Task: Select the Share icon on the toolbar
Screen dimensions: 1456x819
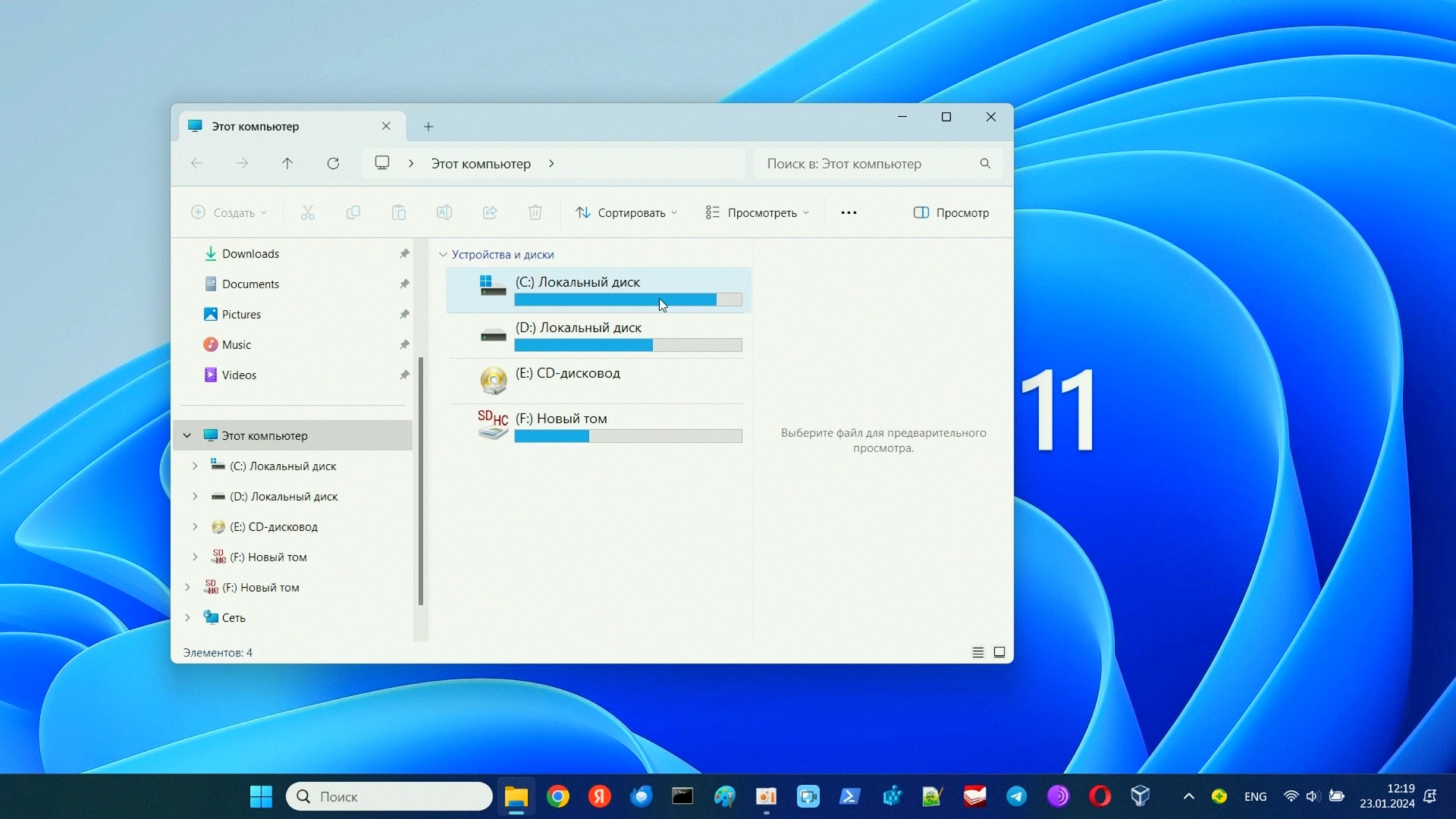Action: click(x=489, y=212)
